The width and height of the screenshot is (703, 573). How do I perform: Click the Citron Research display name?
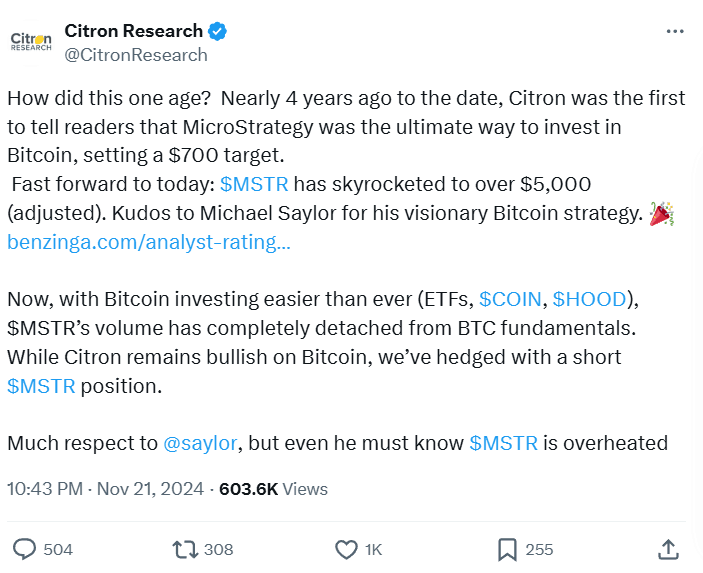(133, 31)
